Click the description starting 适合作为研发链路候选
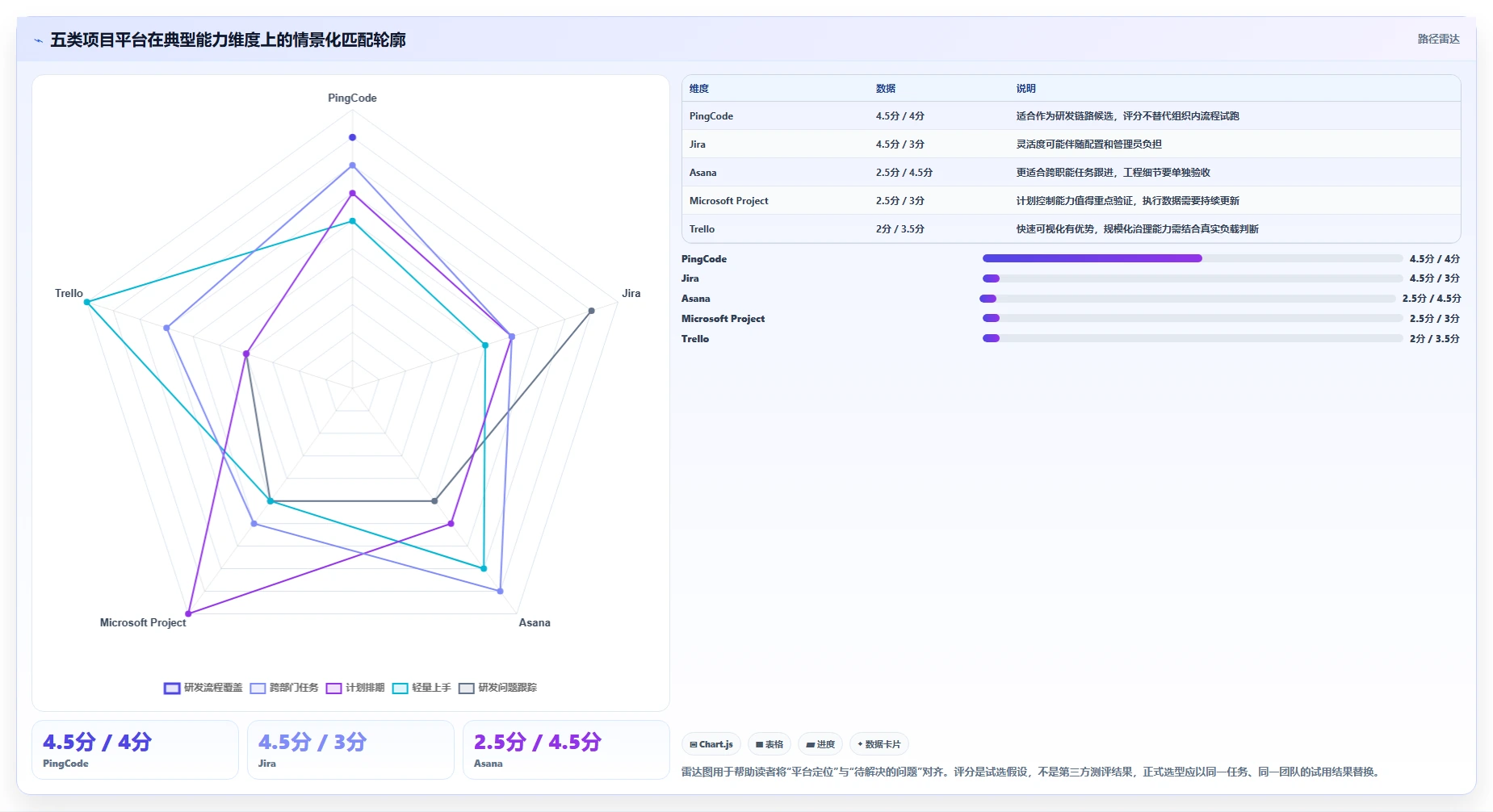 point(1127,116)
